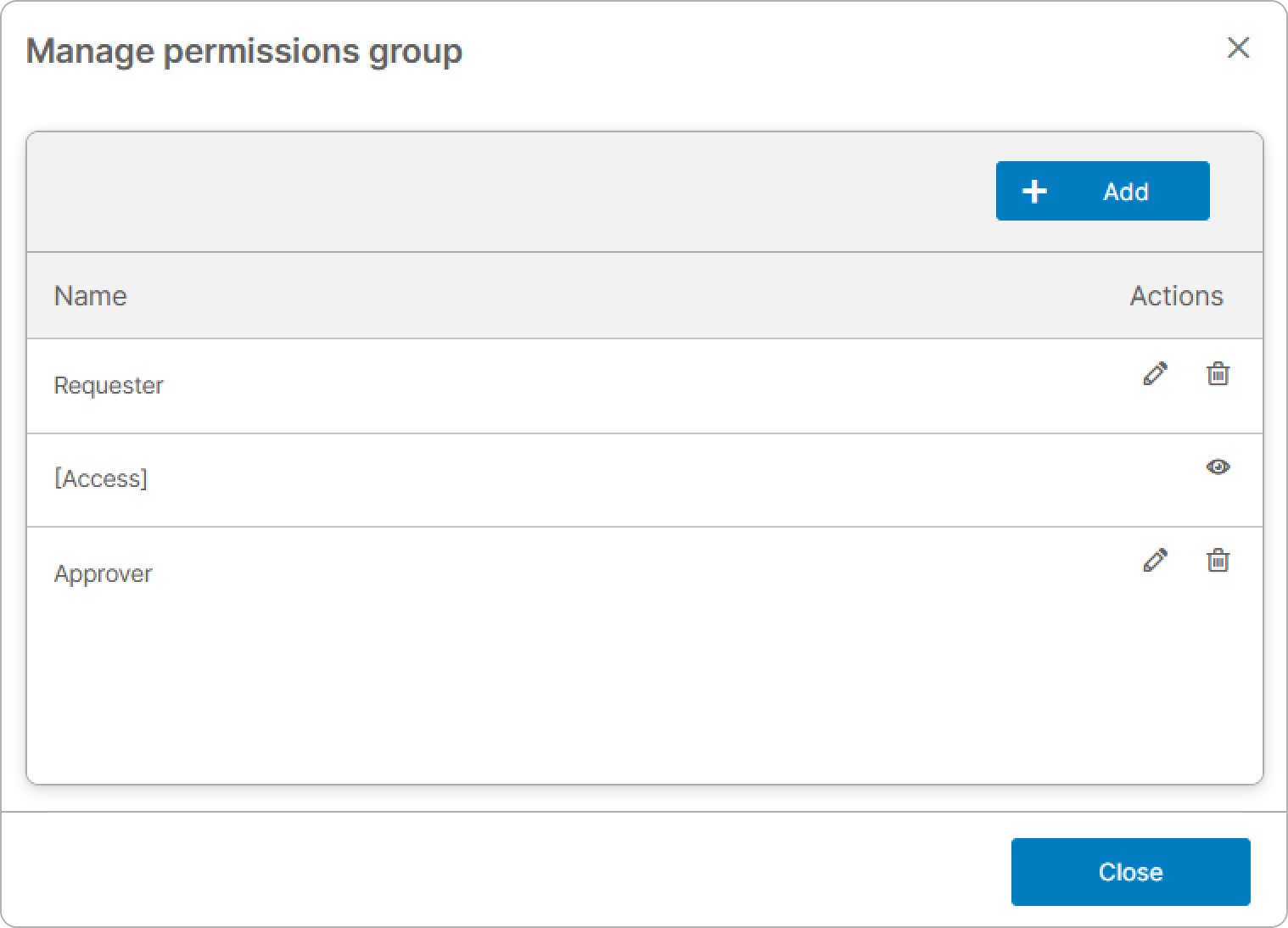
Task: Click middle of the [Access] row
Action: click(x=645, y=480)
